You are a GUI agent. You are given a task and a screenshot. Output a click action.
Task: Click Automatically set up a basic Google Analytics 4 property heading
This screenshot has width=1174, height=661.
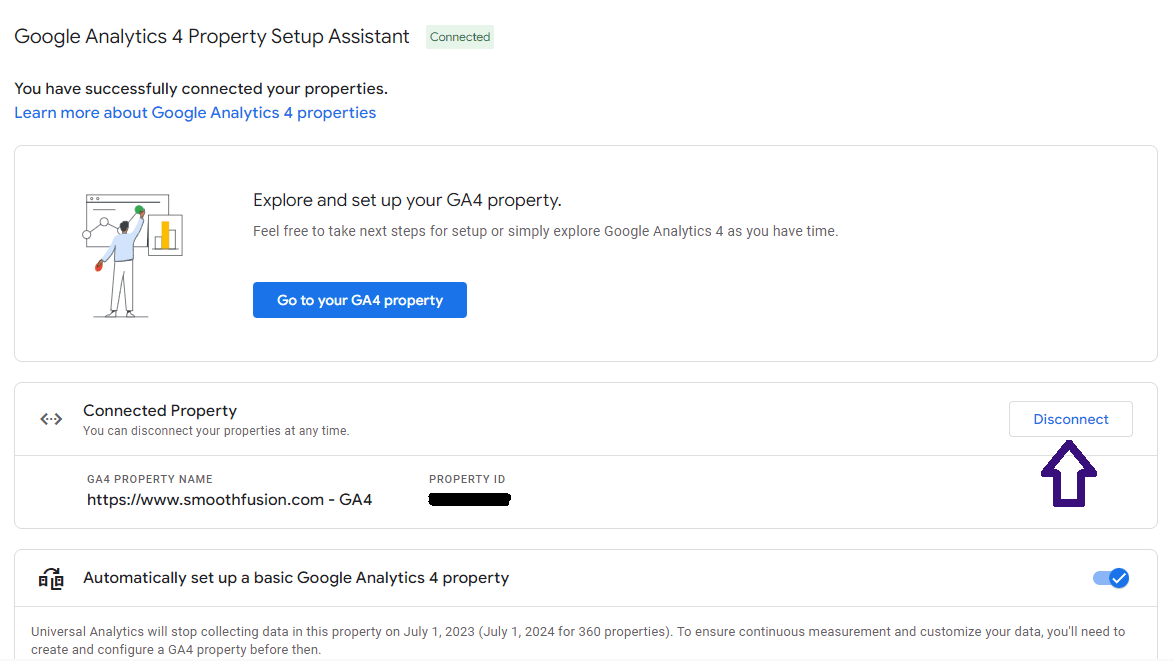(296, 578)
